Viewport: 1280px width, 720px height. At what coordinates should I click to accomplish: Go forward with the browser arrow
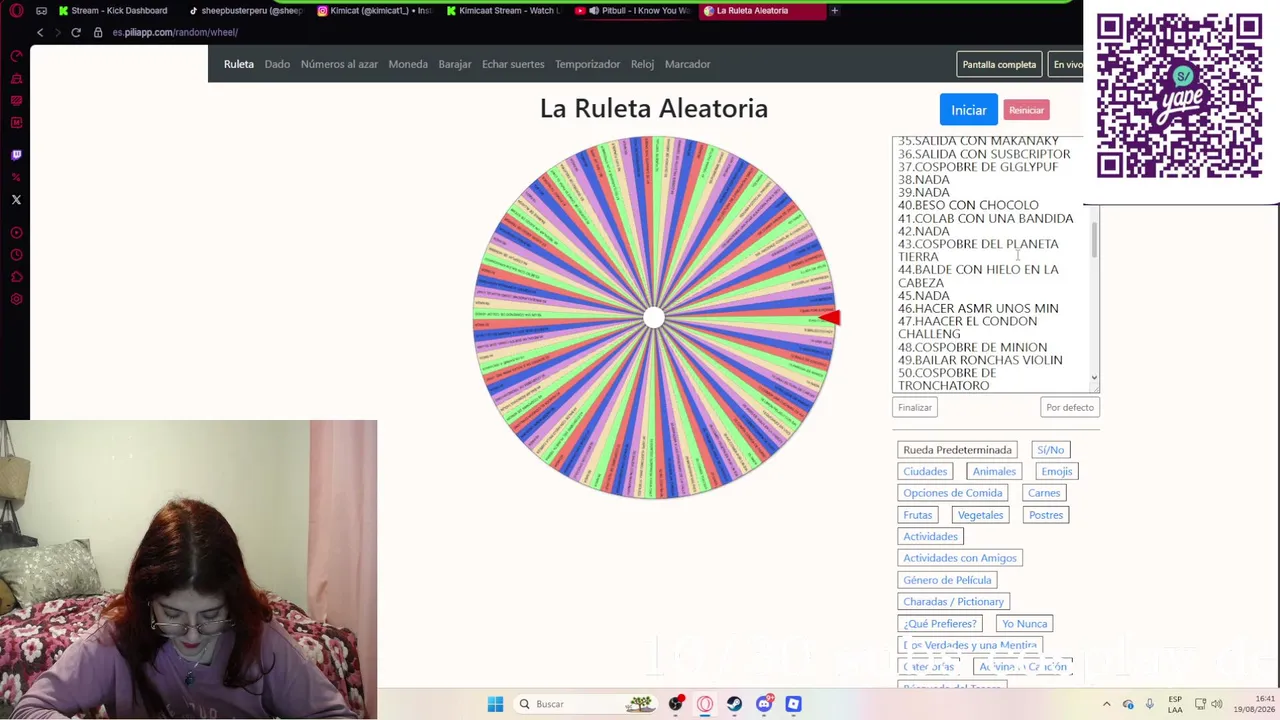click(57, 32)
